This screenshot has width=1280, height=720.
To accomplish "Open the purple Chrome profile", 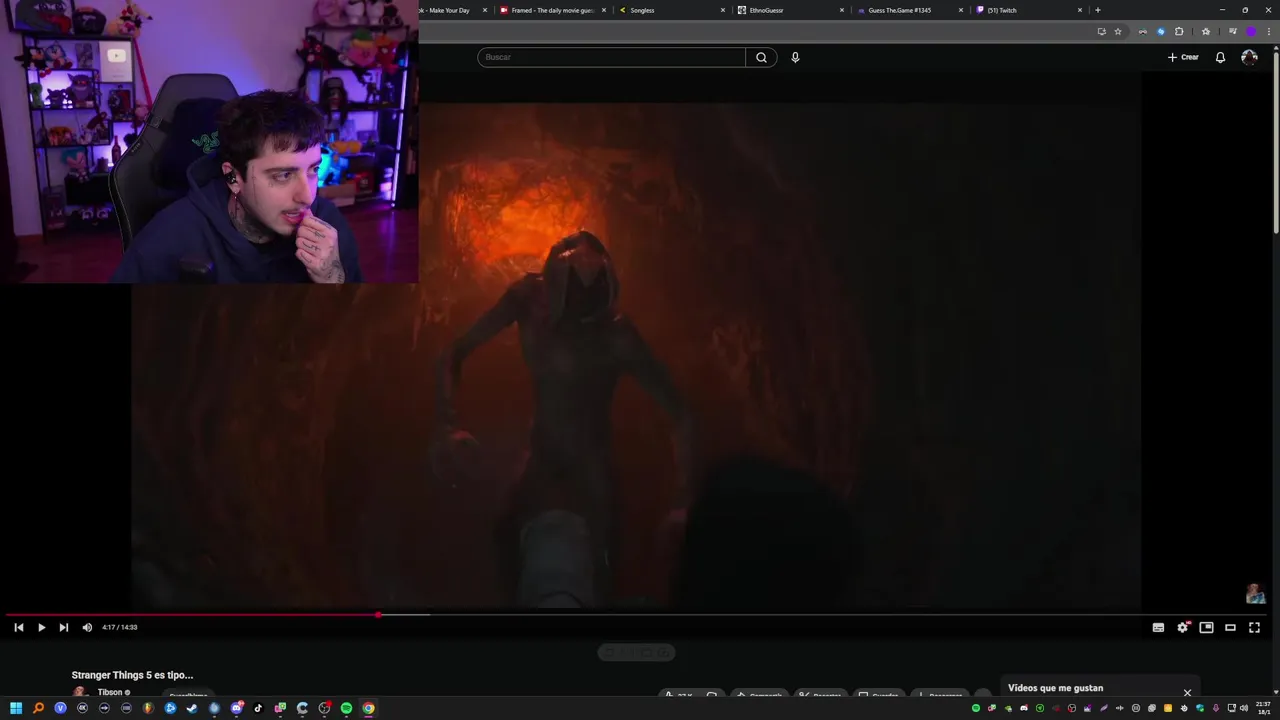I will (1251, 31).
